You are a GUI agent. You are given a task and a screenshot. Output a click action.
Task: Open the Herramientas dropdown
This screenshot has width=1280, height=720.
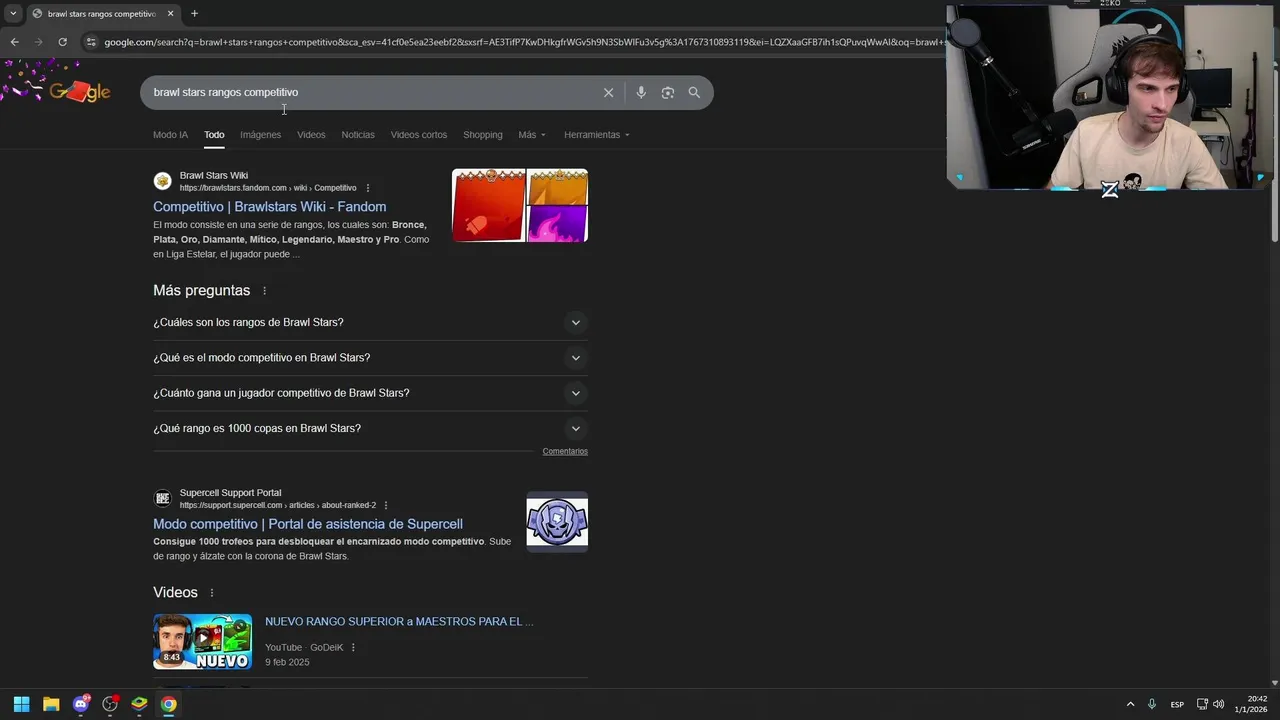(597, 135)
